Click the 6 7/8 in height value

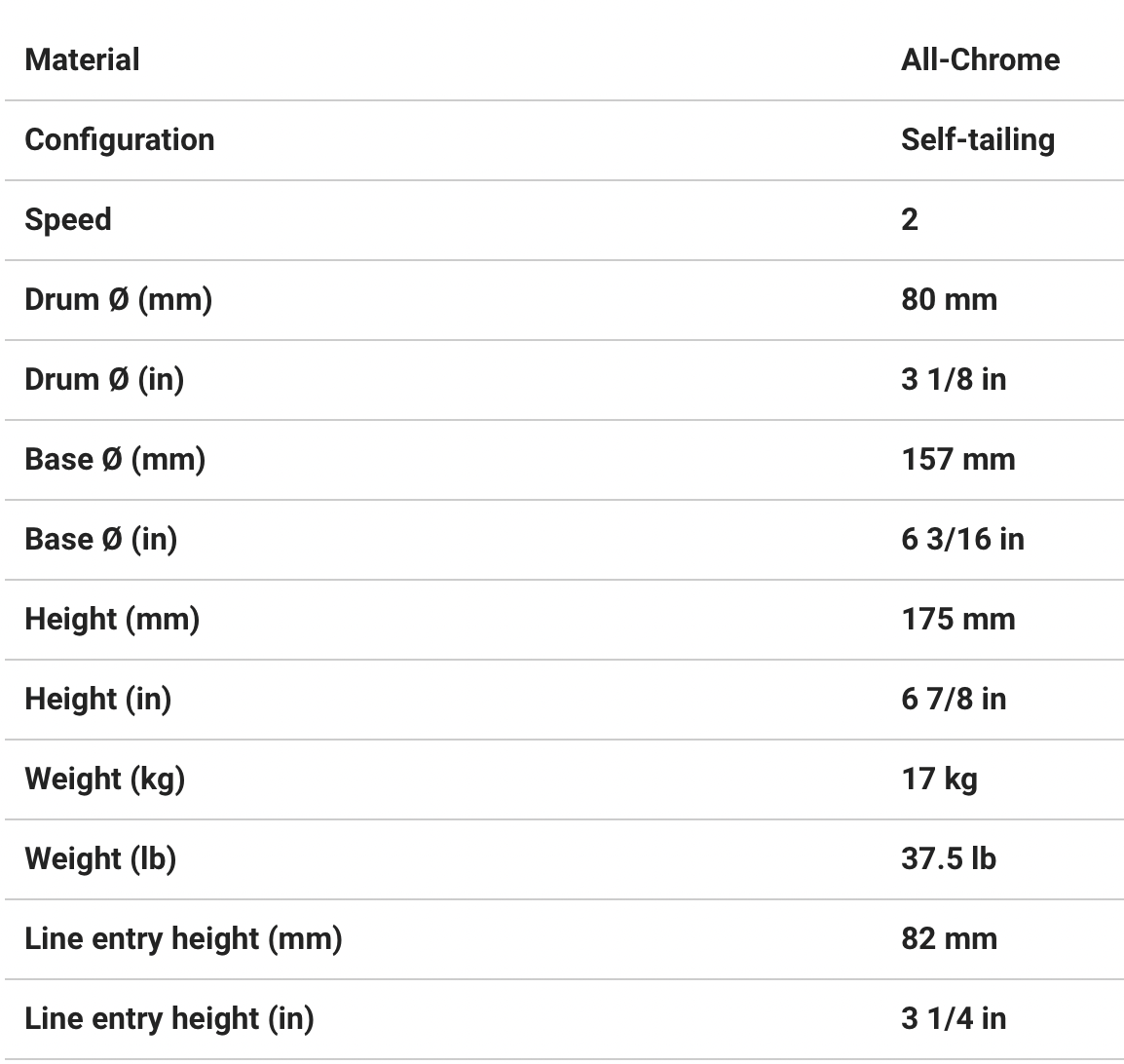click(x=953, y=699)
